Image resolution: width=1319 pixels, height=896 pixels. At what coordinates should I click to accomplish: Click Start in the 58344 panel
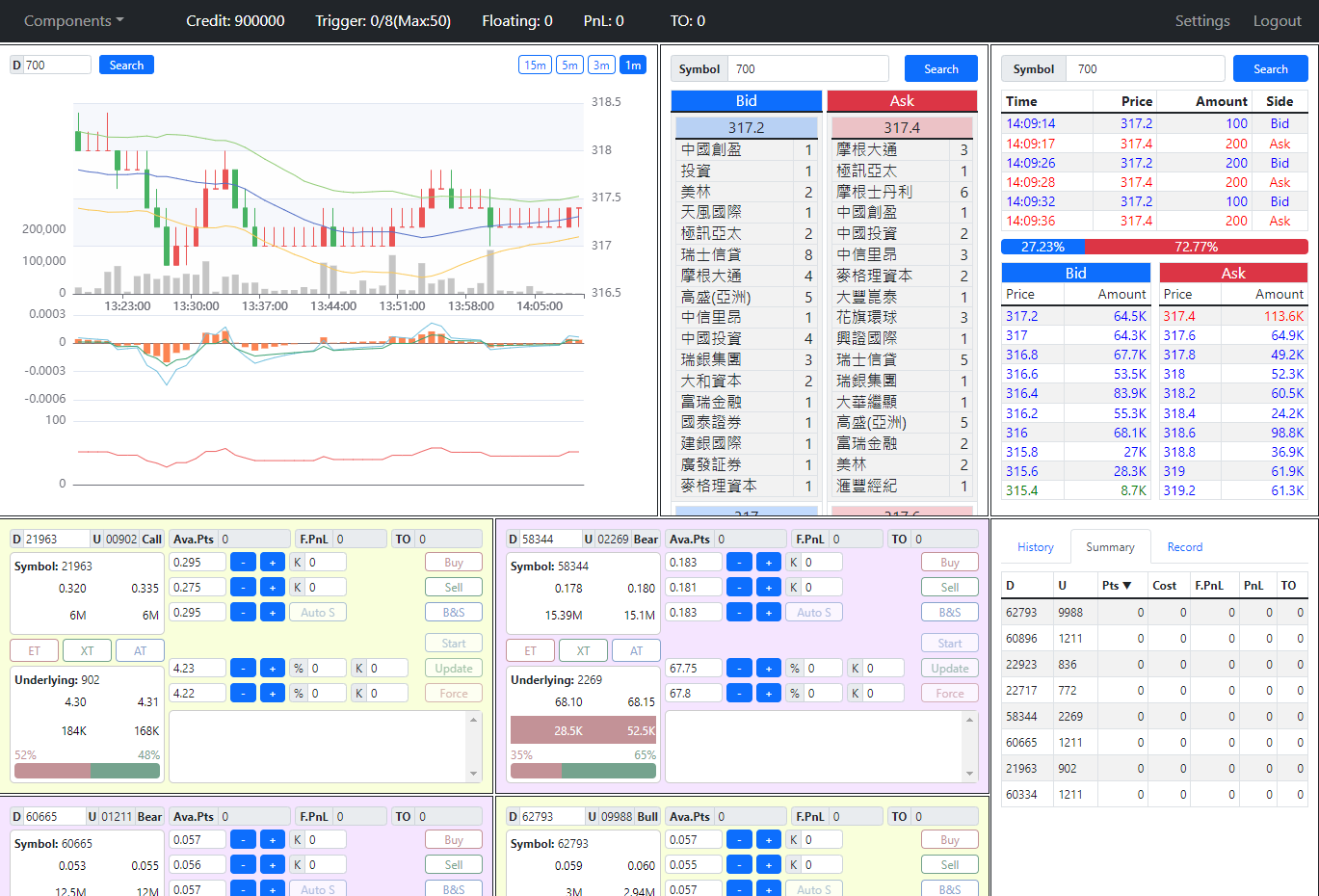950,644
